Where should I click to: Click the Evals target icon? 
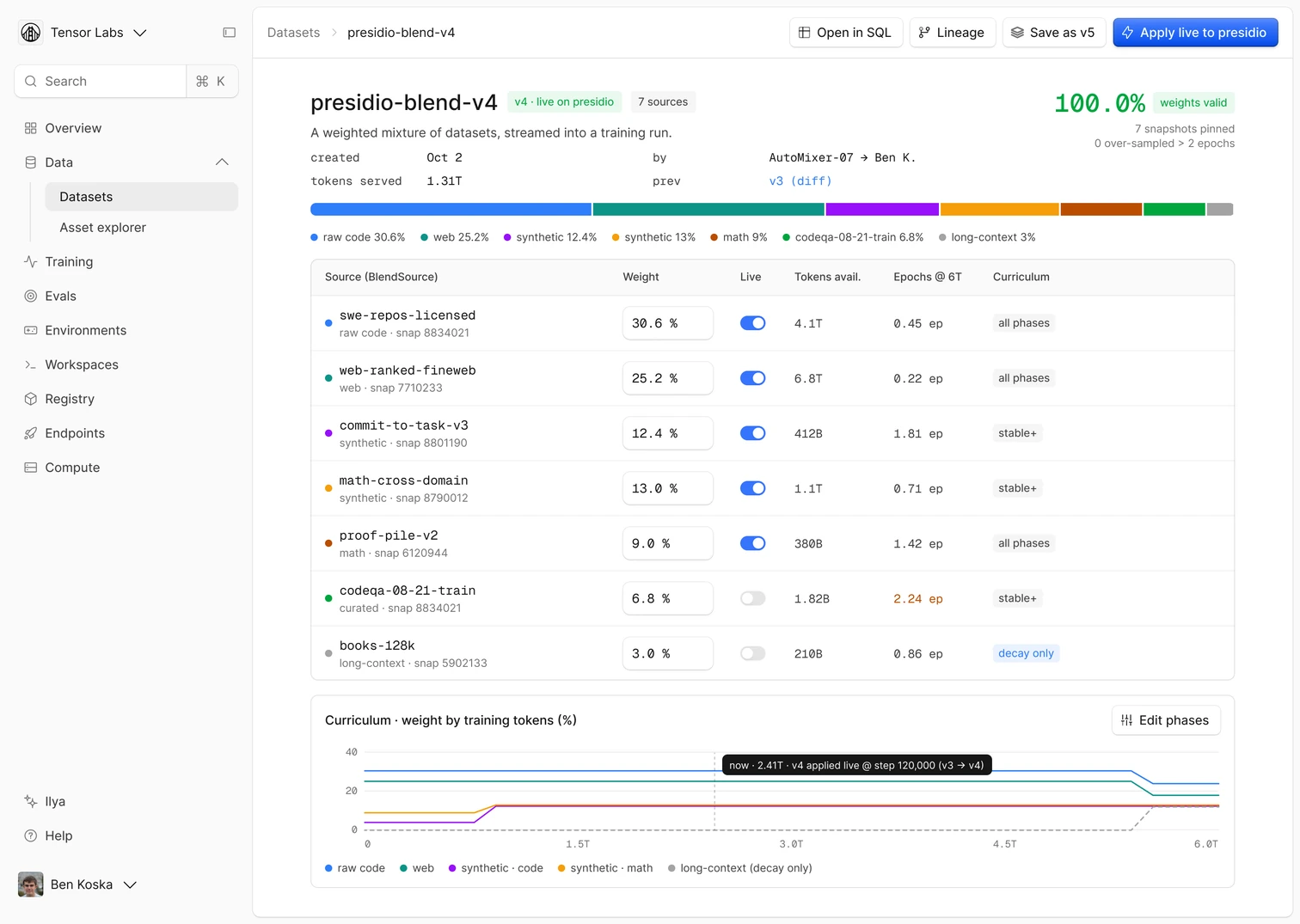click(x=31, y=296)
